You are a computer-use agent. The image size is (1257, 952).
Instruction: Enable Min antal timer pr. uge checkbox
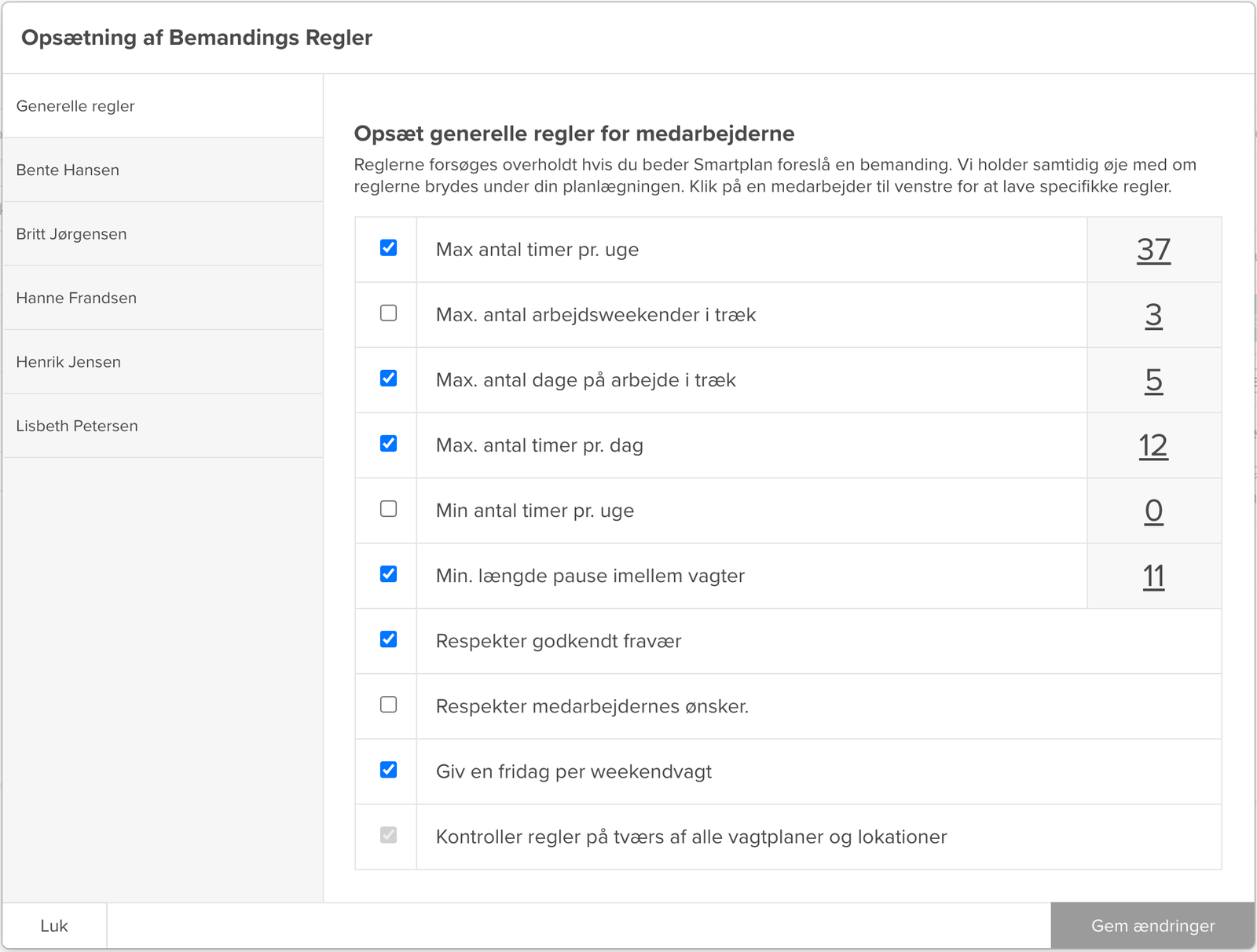coord(388,509)
